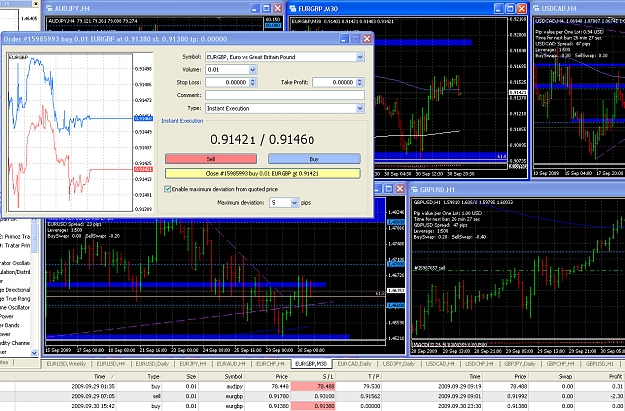Click the Navigator vertical scrollbar thumb

coord(34,238)
